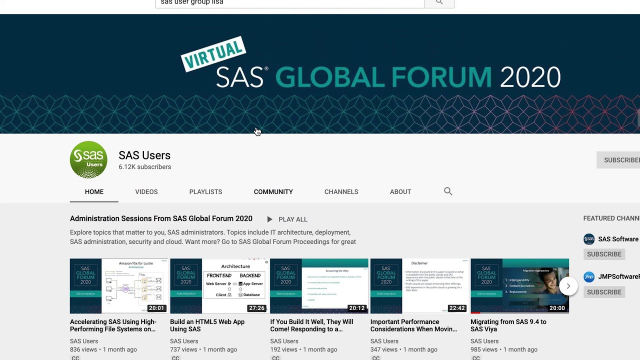Open the ABOUT tab
The image size is (640, 360).
coord(400,191)
